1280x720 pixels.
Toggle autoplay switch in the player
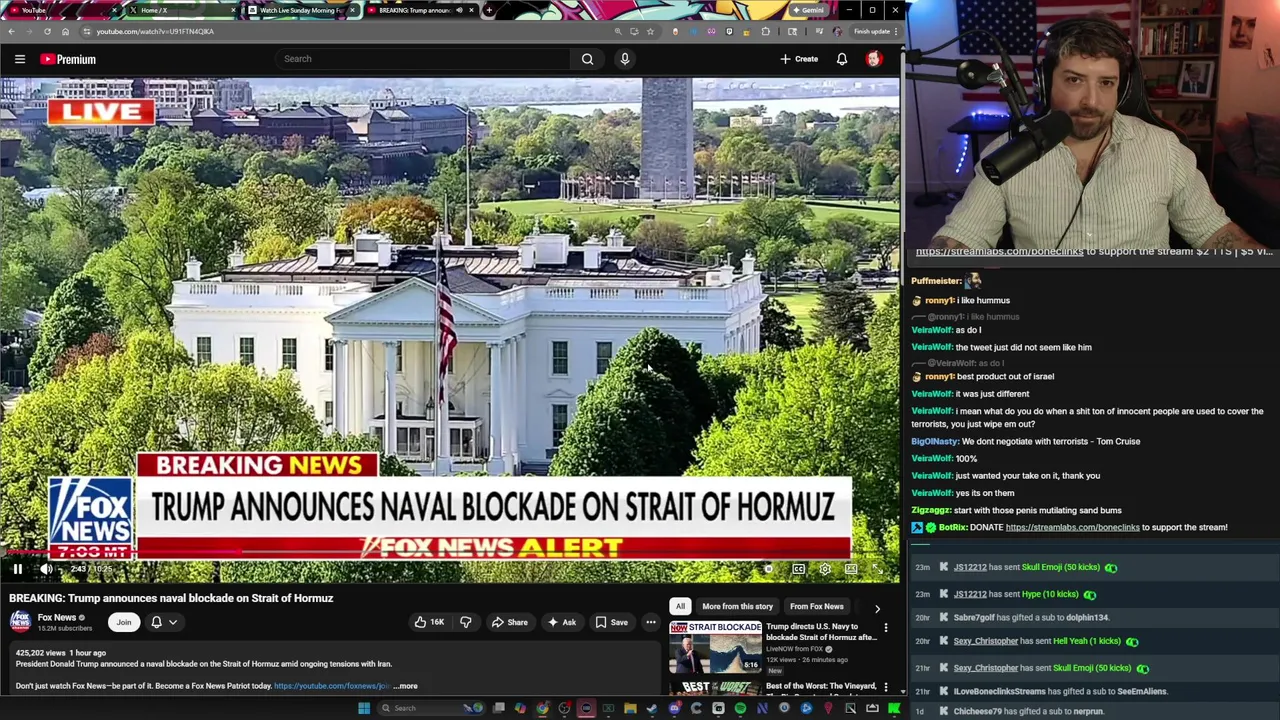(x=768, y=569)
